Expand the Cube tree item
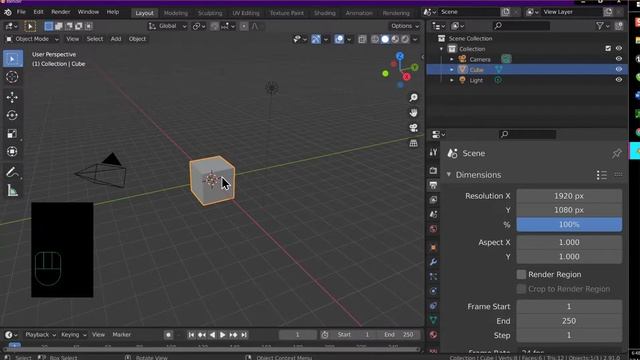 [x=451, y=70]
